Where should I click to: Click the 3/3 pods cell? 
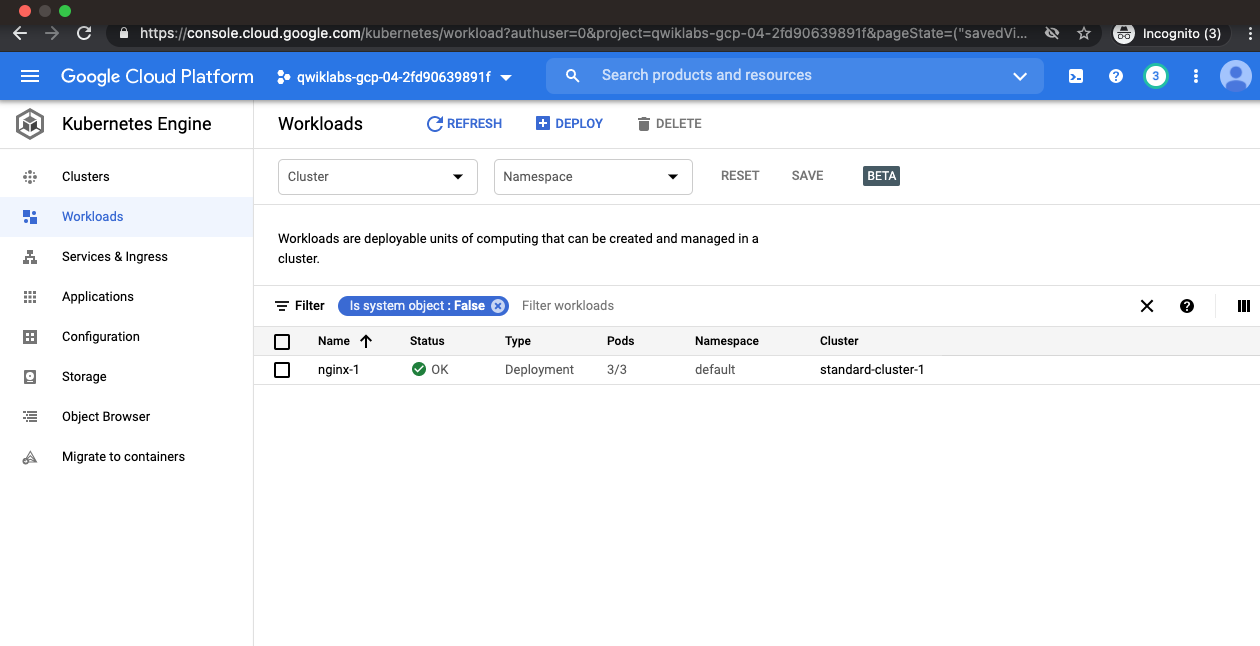pos(617,370)
